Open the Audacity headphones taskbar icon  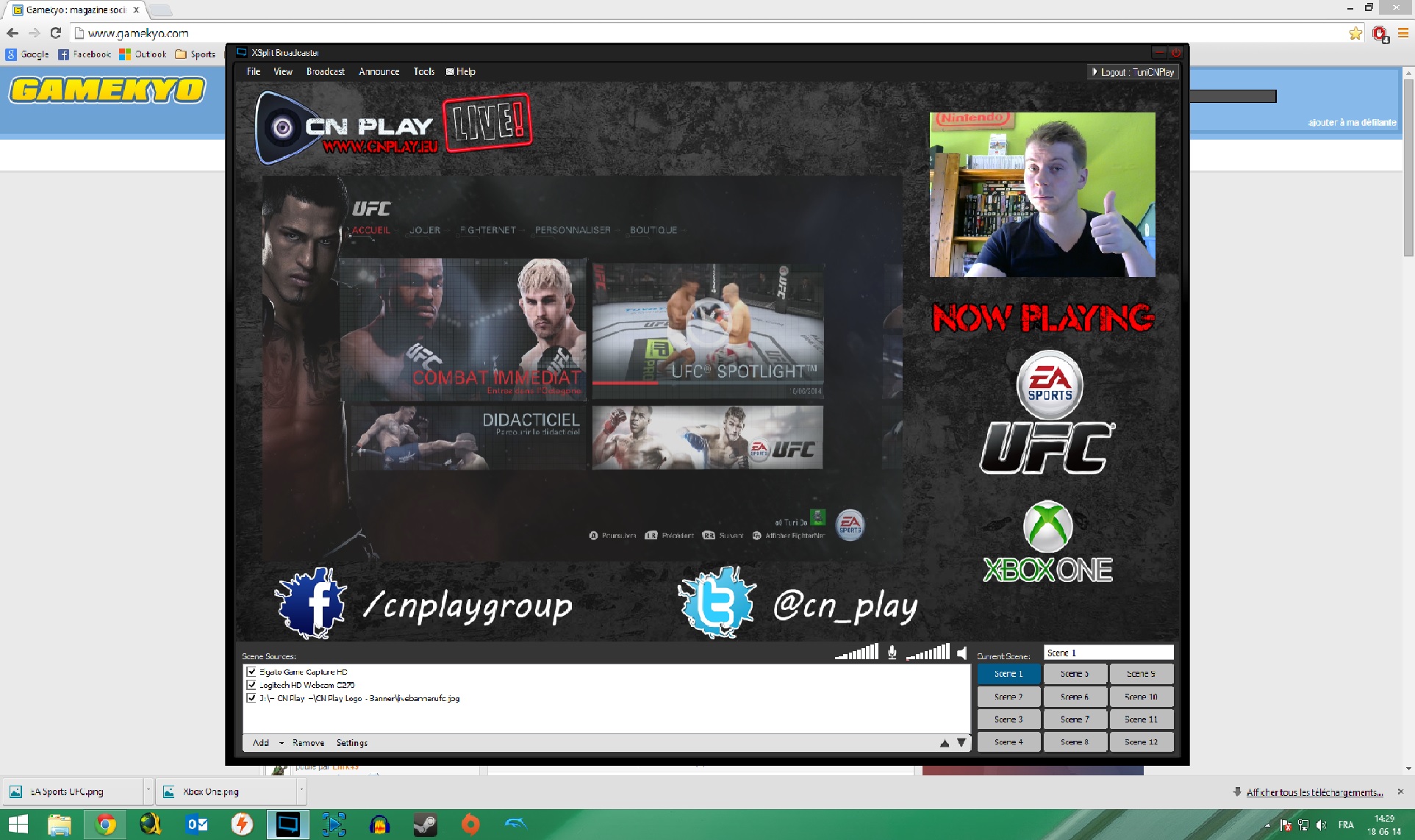tap(379, 825)
